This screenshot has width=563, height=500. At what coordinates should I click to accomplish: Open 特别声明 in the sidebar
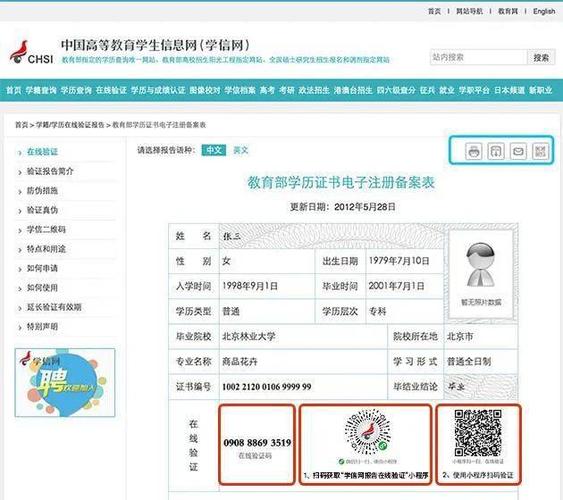pyautogui.click(x=42, y=327)
